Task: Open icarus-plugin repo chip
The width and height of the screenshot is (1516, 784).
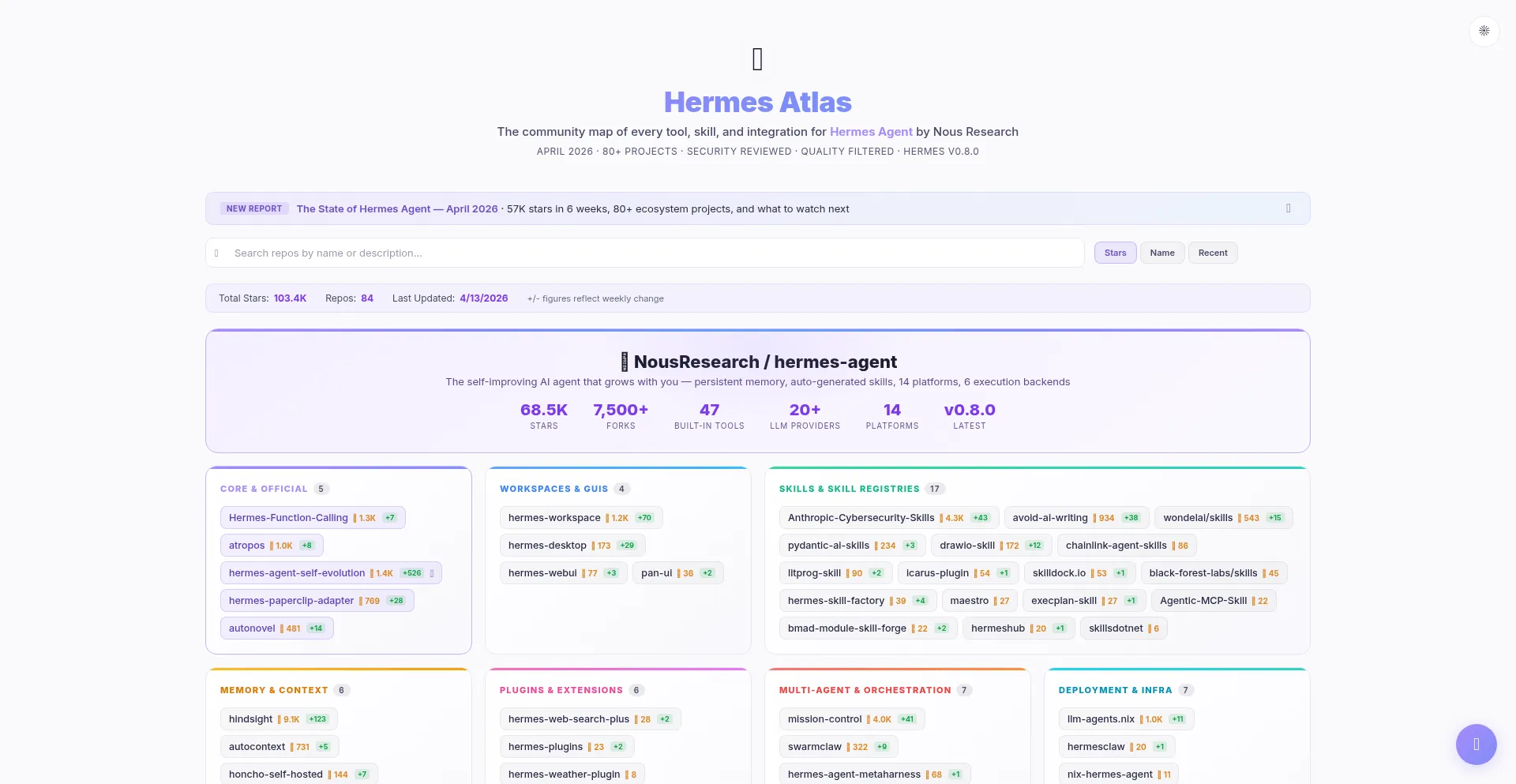Action: [x=959, y=573]
